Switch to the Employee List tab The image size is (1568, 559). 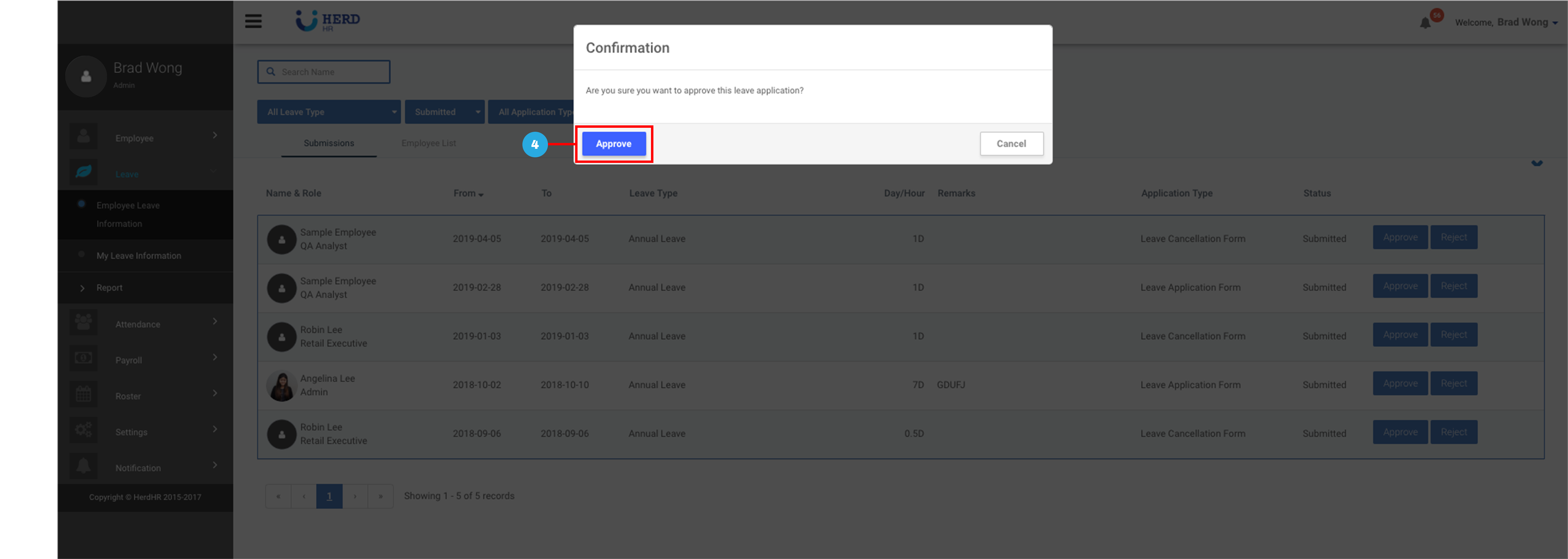tap(428, 143)
